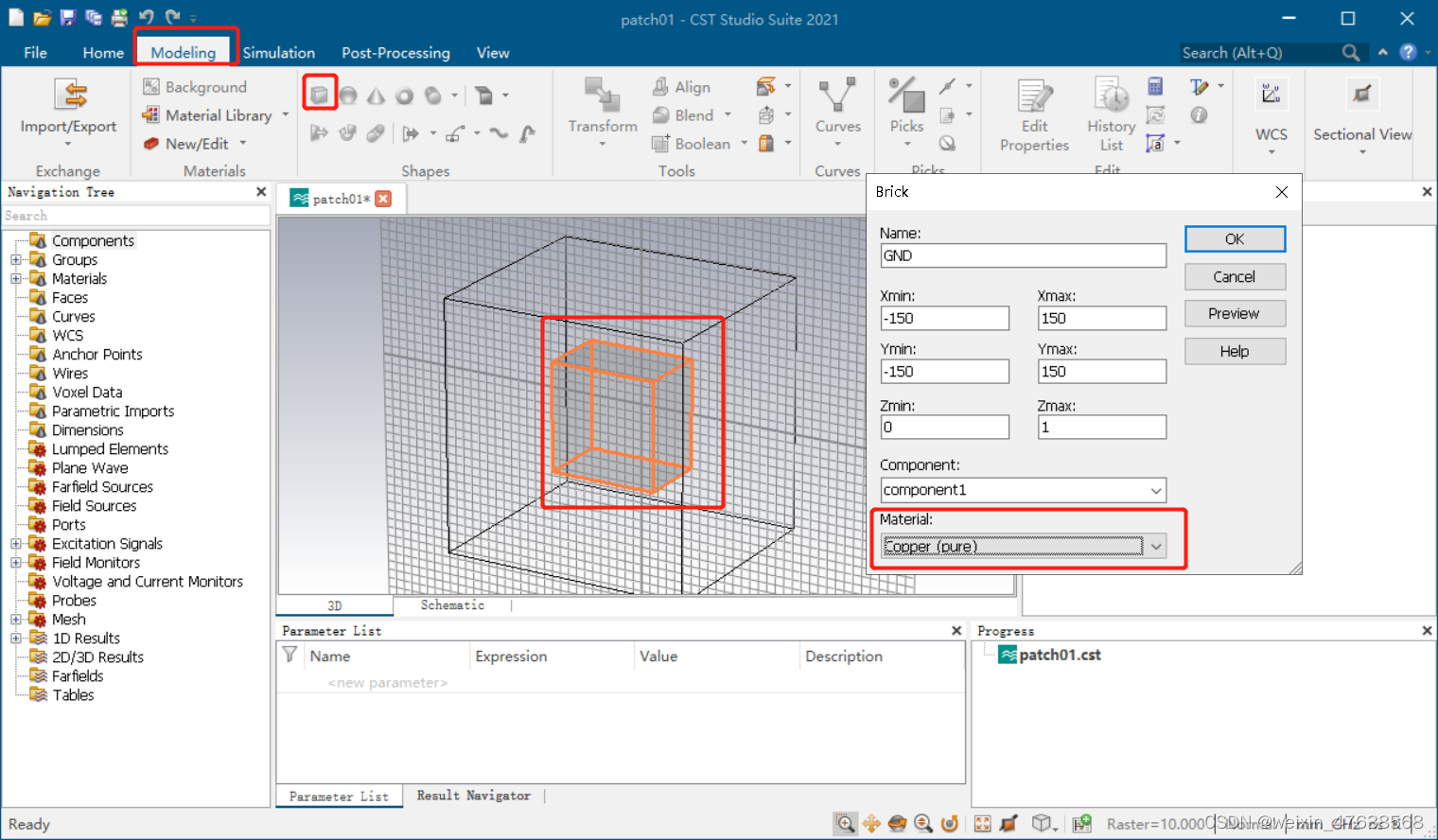Click the Undo icon in quick access toolbar

pos(146,17)
